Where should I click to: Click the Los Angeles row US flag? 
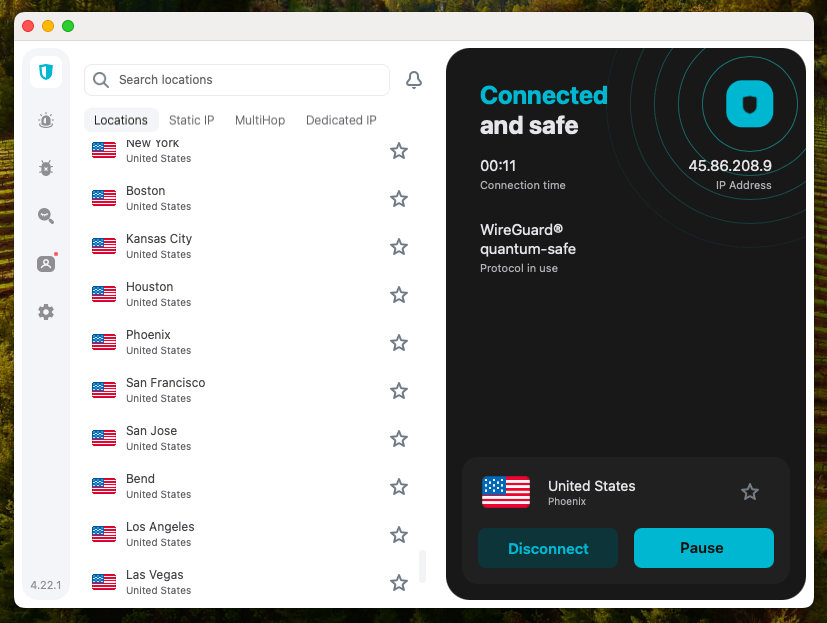tap(104, 534)
